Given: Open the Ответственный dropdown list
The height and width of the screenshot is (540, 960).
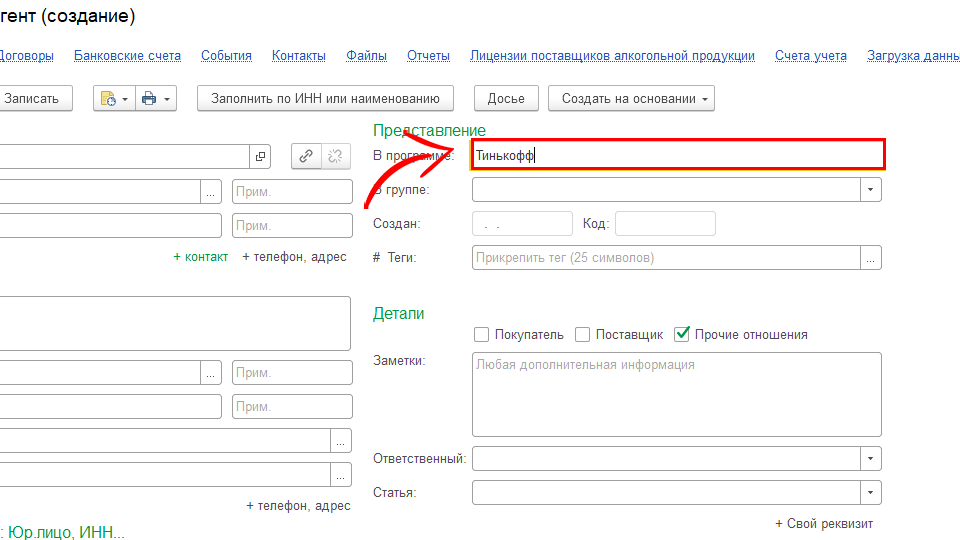Looking at the screenshot, I should pyautogui.click(x=871, y=459).
